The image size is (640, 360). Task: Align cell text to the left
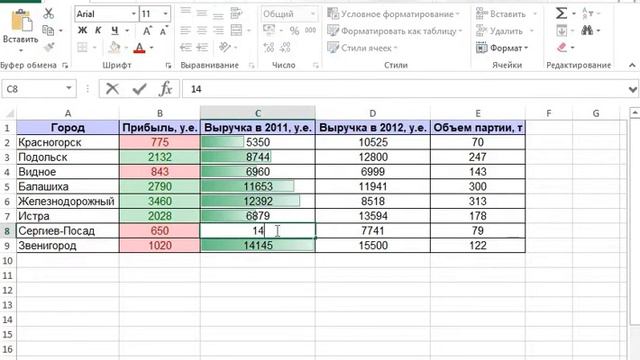click(x=186, y=31)
